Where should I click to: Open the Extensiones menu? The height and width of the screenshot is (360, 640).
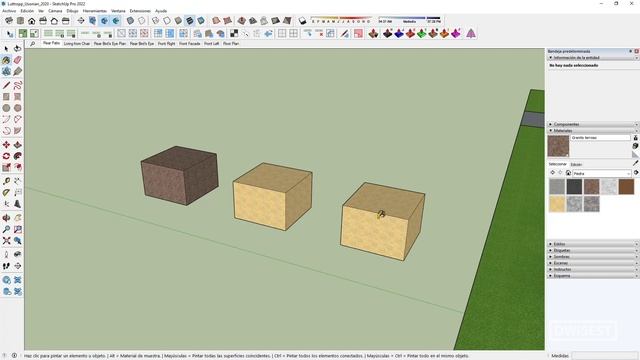pos(140,11)
